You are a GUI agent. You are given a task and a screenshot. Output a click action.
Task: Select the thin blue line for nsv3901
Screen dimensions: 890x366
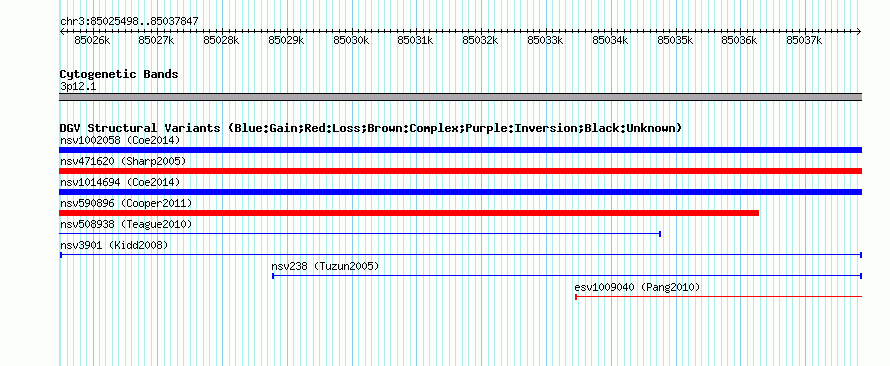coord(460,255)
